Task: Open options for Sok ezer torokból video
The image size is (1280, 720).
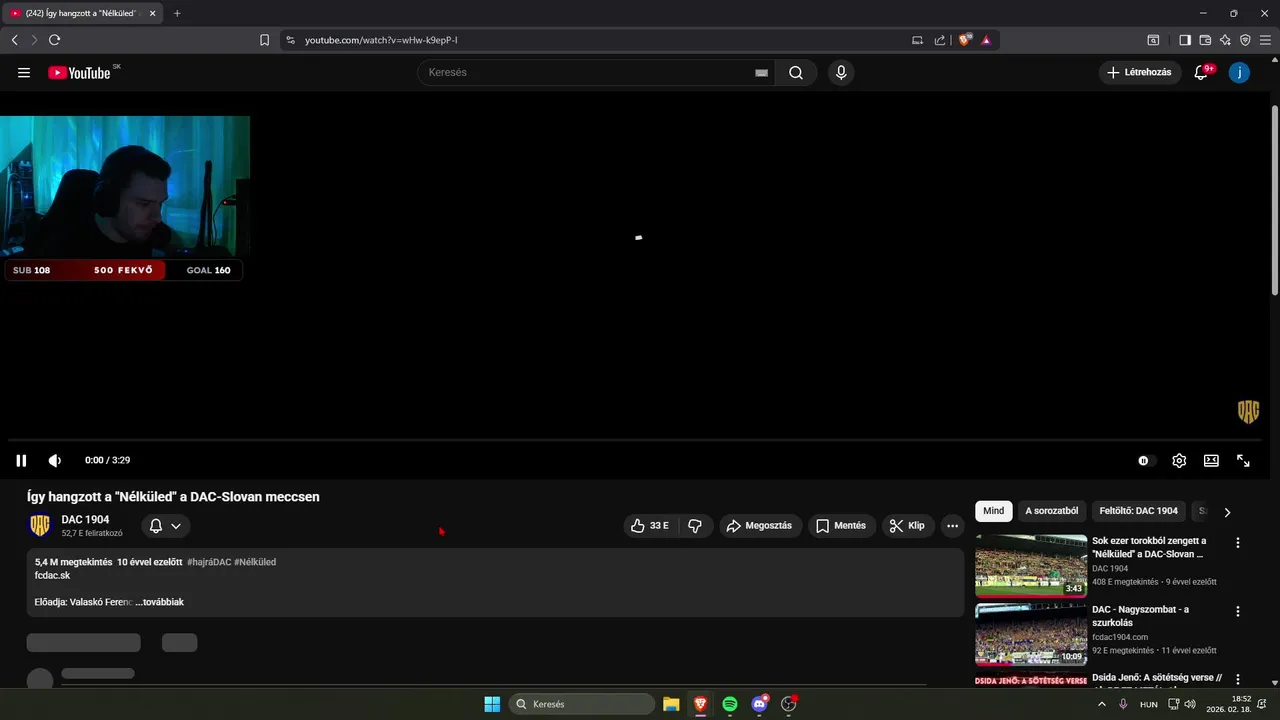Action: (x=1238, y=543)
